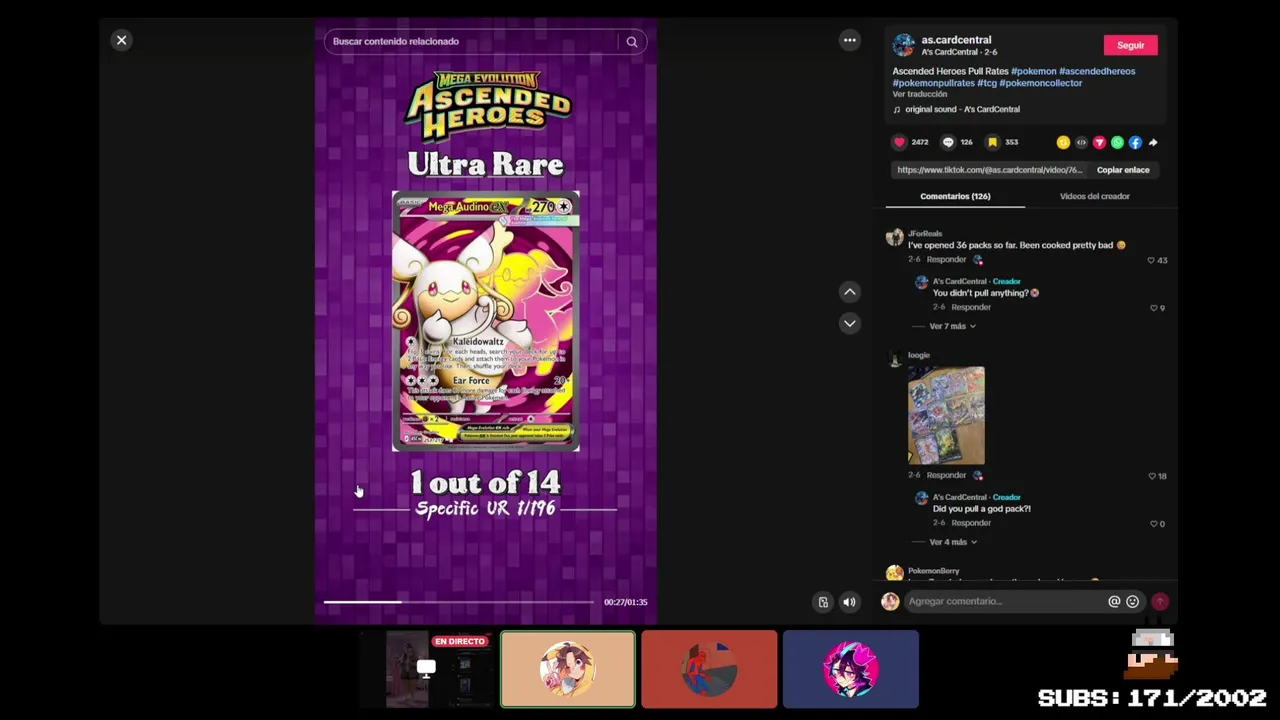Click the Seguir follow button
1280x720 pixels.
(1130, 45)
